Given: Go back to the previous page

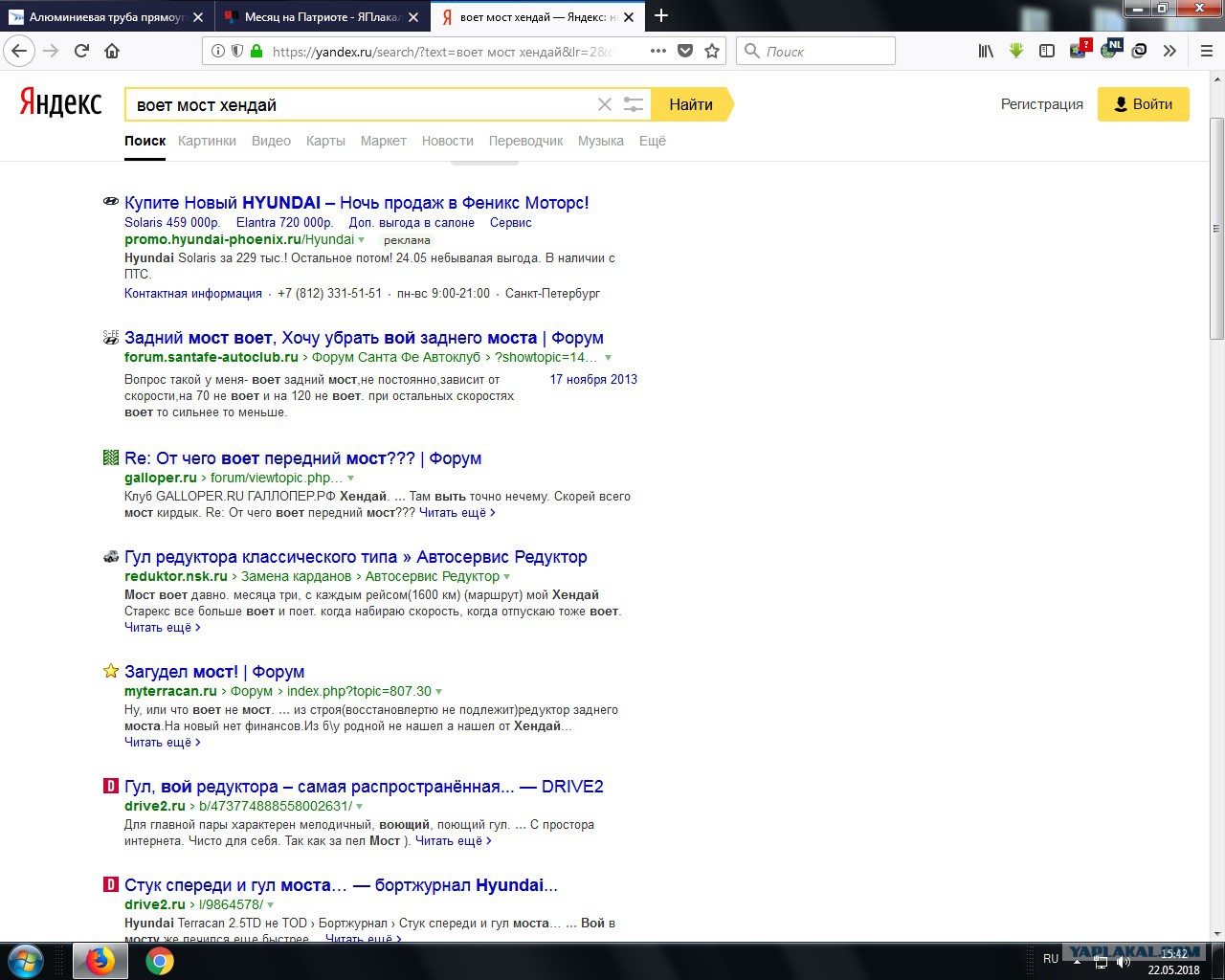Looking at the screenshot, I should coord(19,51).
